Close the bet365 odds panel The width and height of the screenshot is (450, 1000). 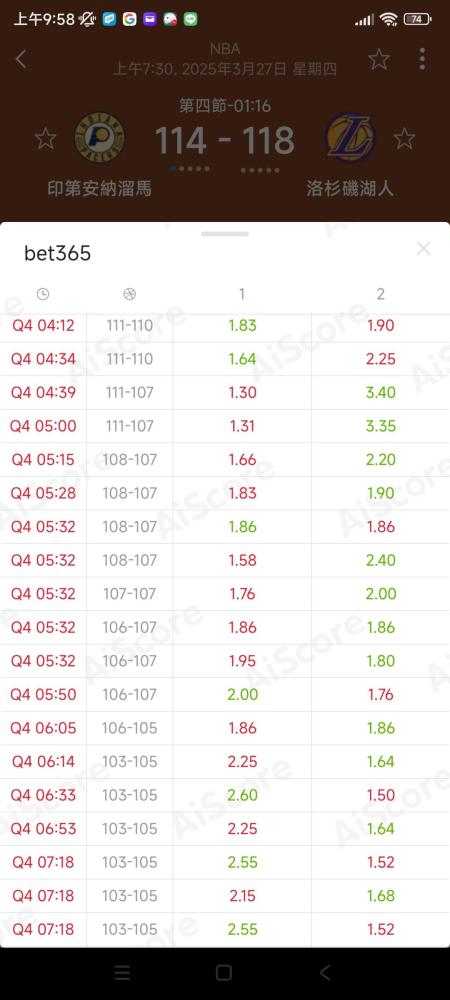click(x=423, y=249)
